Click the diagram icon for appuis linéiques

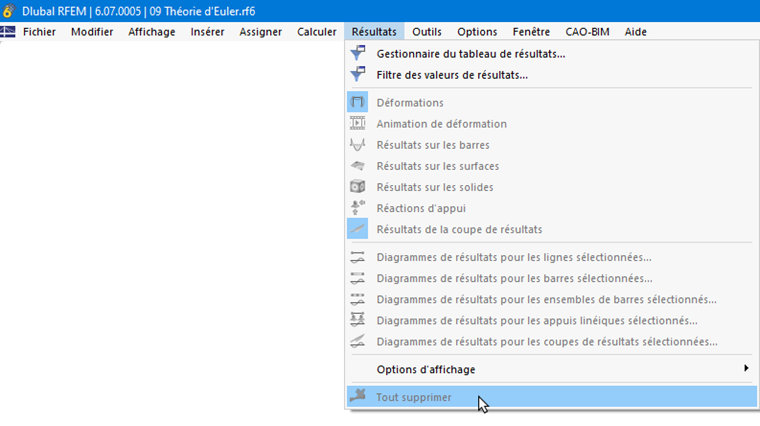[358, 320]
